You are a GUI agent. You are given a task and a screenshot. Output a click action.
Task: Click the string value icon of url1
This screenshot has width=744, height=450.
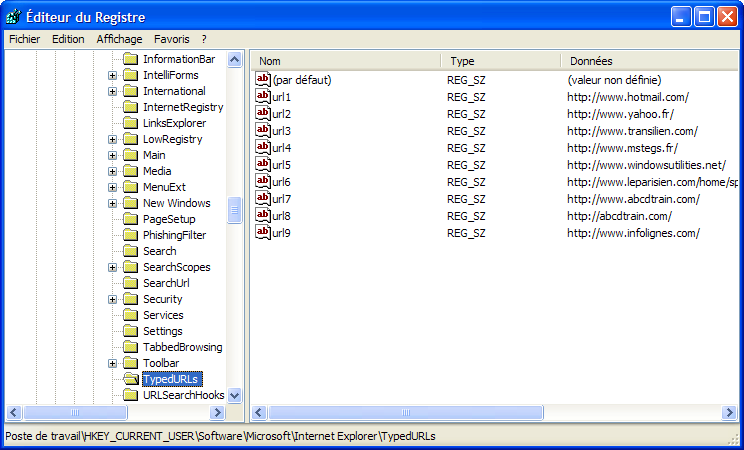[x=263, y=96]
